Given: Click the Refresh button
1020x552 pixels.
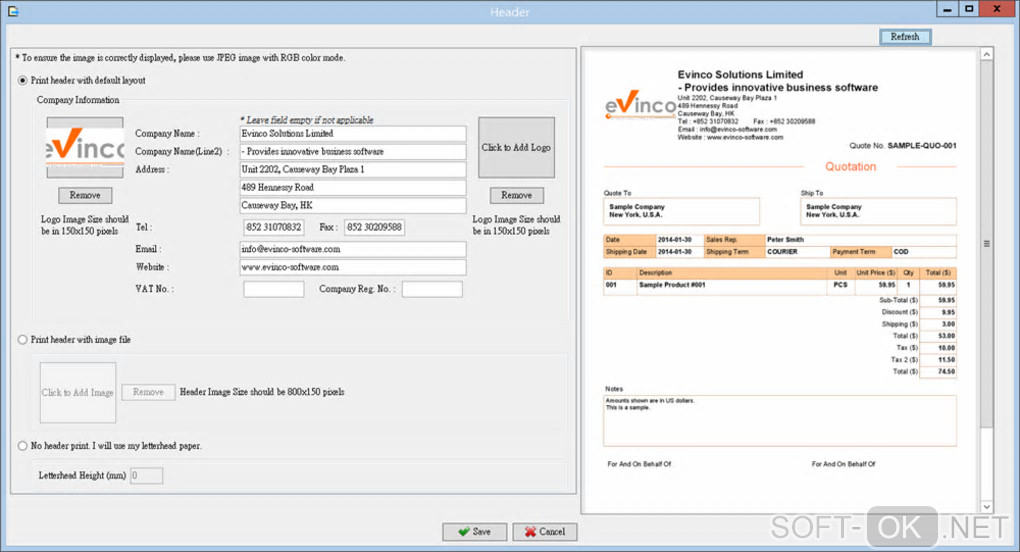Looking at the screenshot, I should [x=905, y=37].
